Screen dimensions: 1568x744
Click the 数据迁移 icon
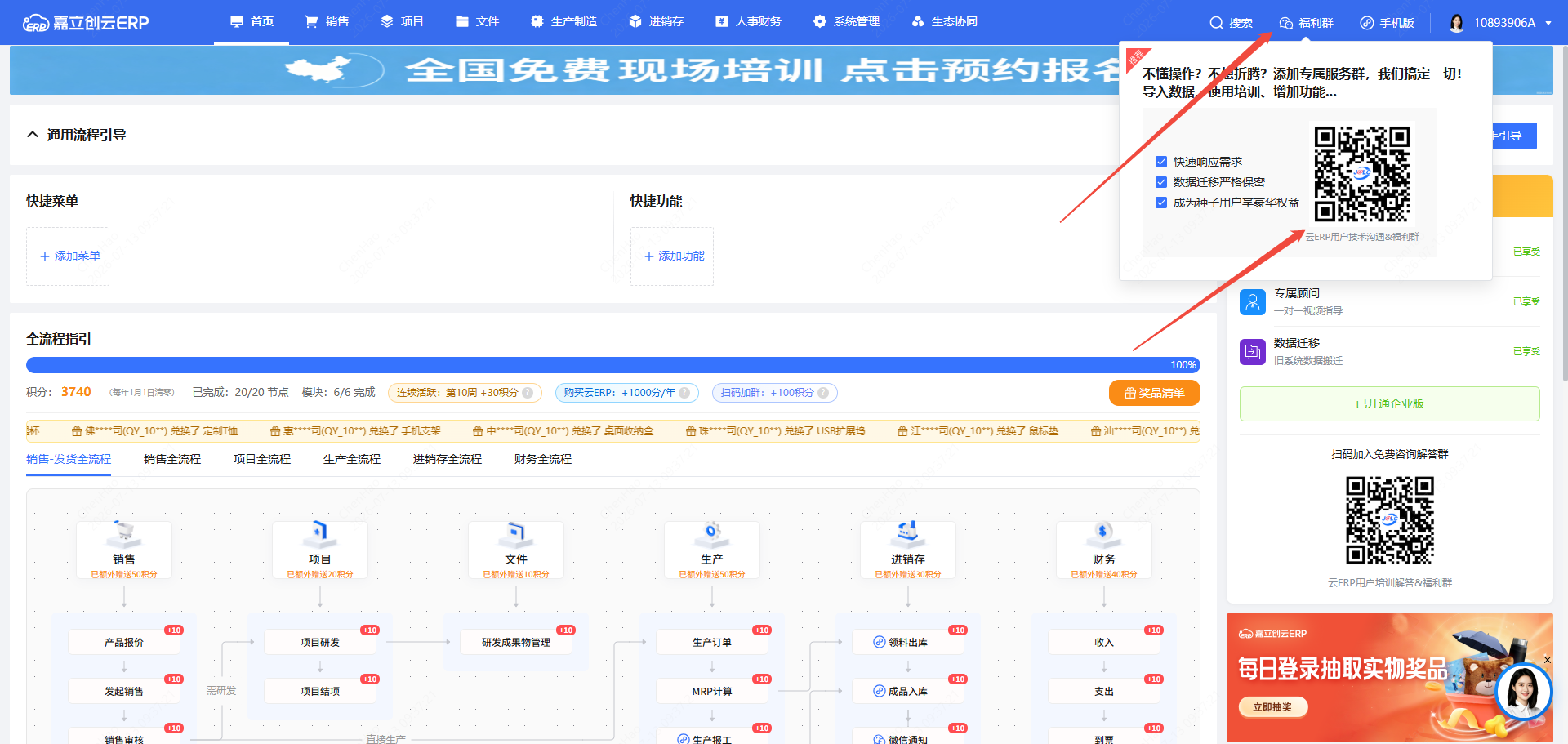pyautogui.click(x=1253, y=352)
